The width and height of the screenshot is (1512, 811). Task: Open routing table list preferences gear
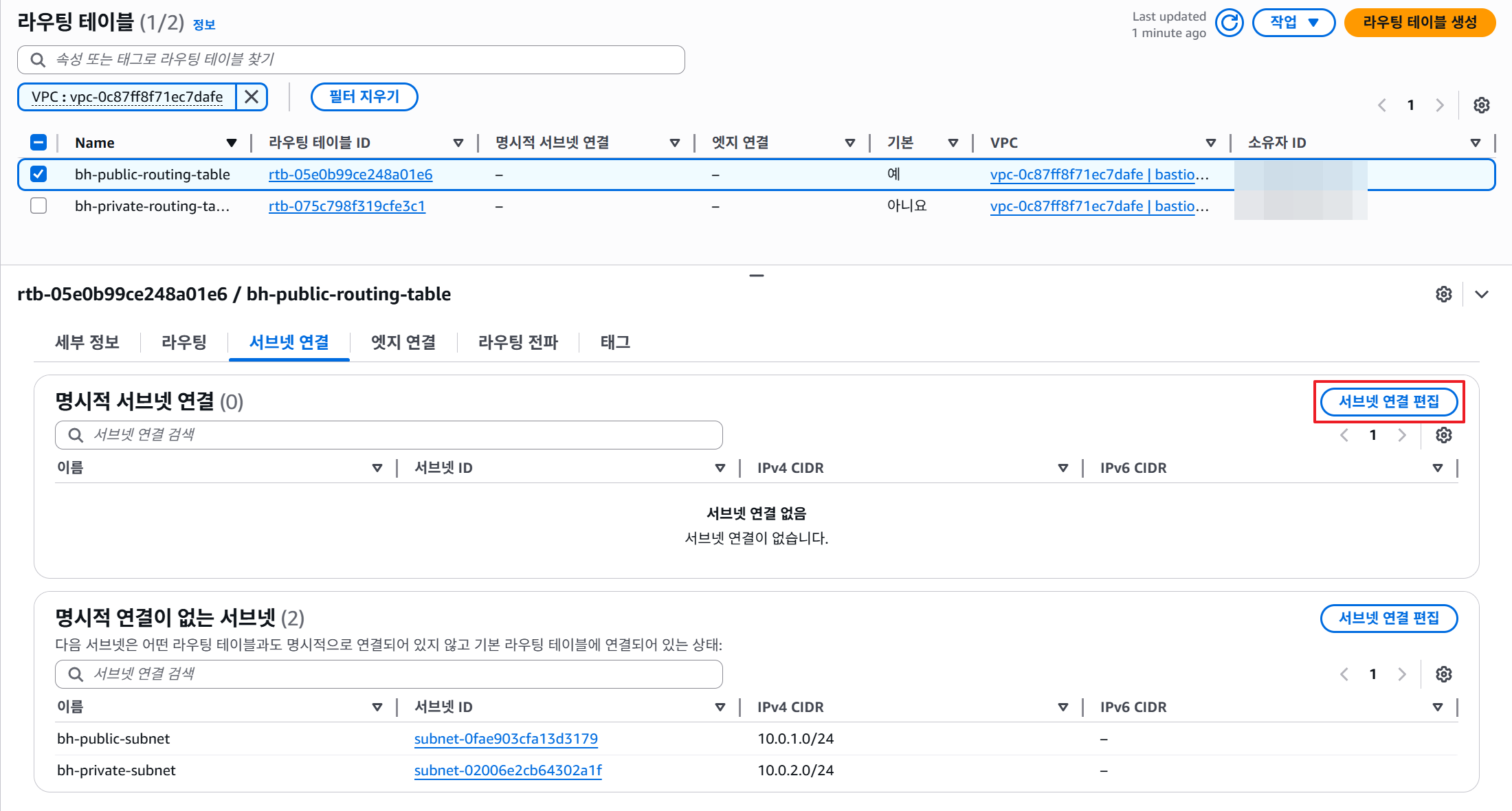1481,105
